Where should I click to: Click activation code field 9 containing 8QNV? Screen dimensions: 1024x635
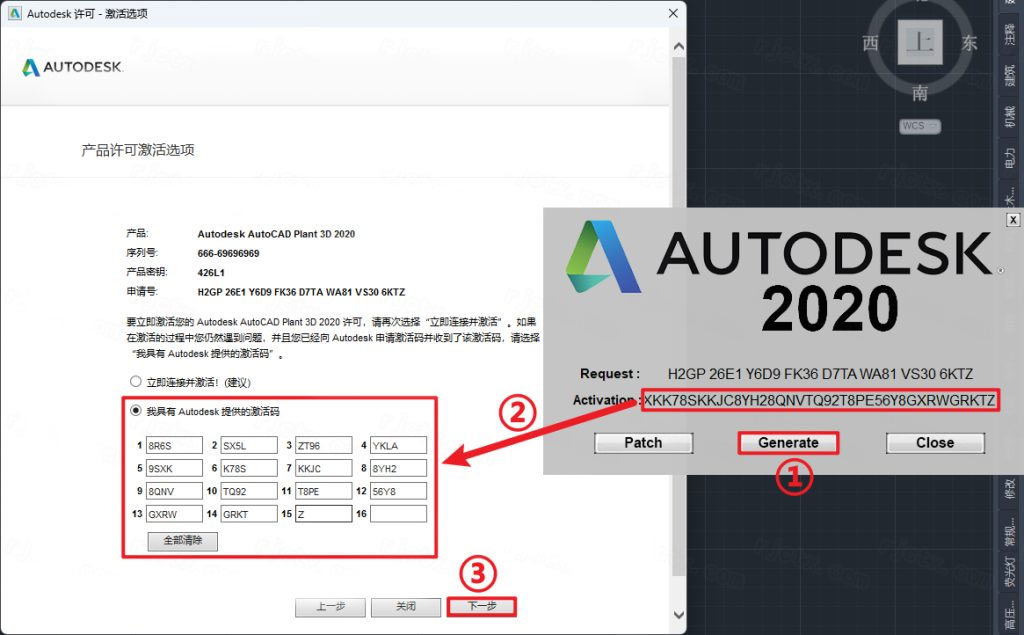[174, 491]
